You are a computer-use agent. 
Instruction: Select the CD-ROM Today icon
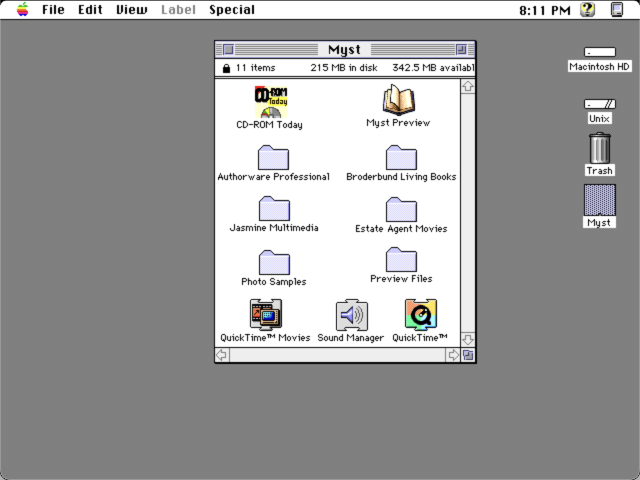(271, 102)
